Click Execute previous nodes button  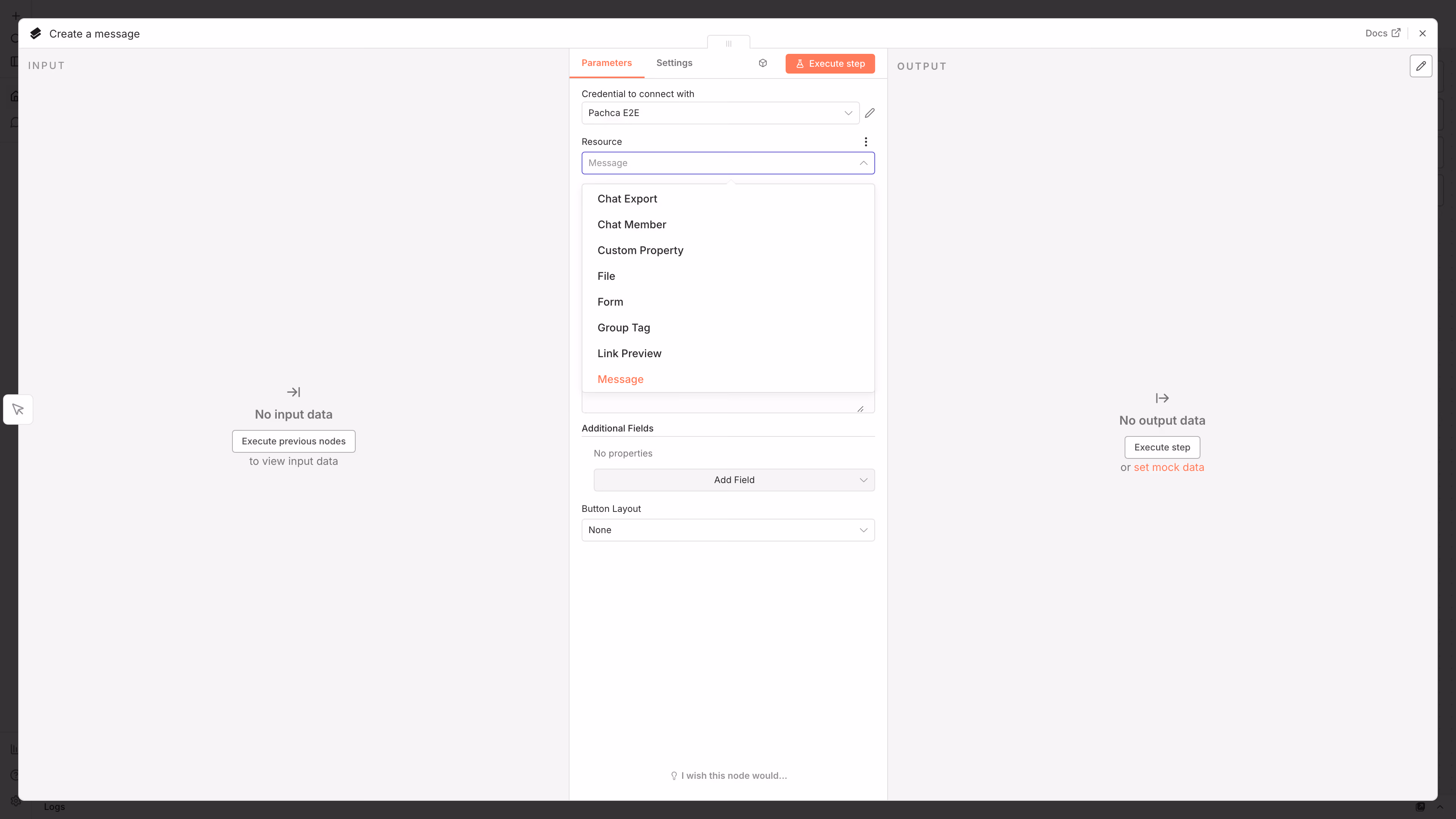[x=293, y=441]
